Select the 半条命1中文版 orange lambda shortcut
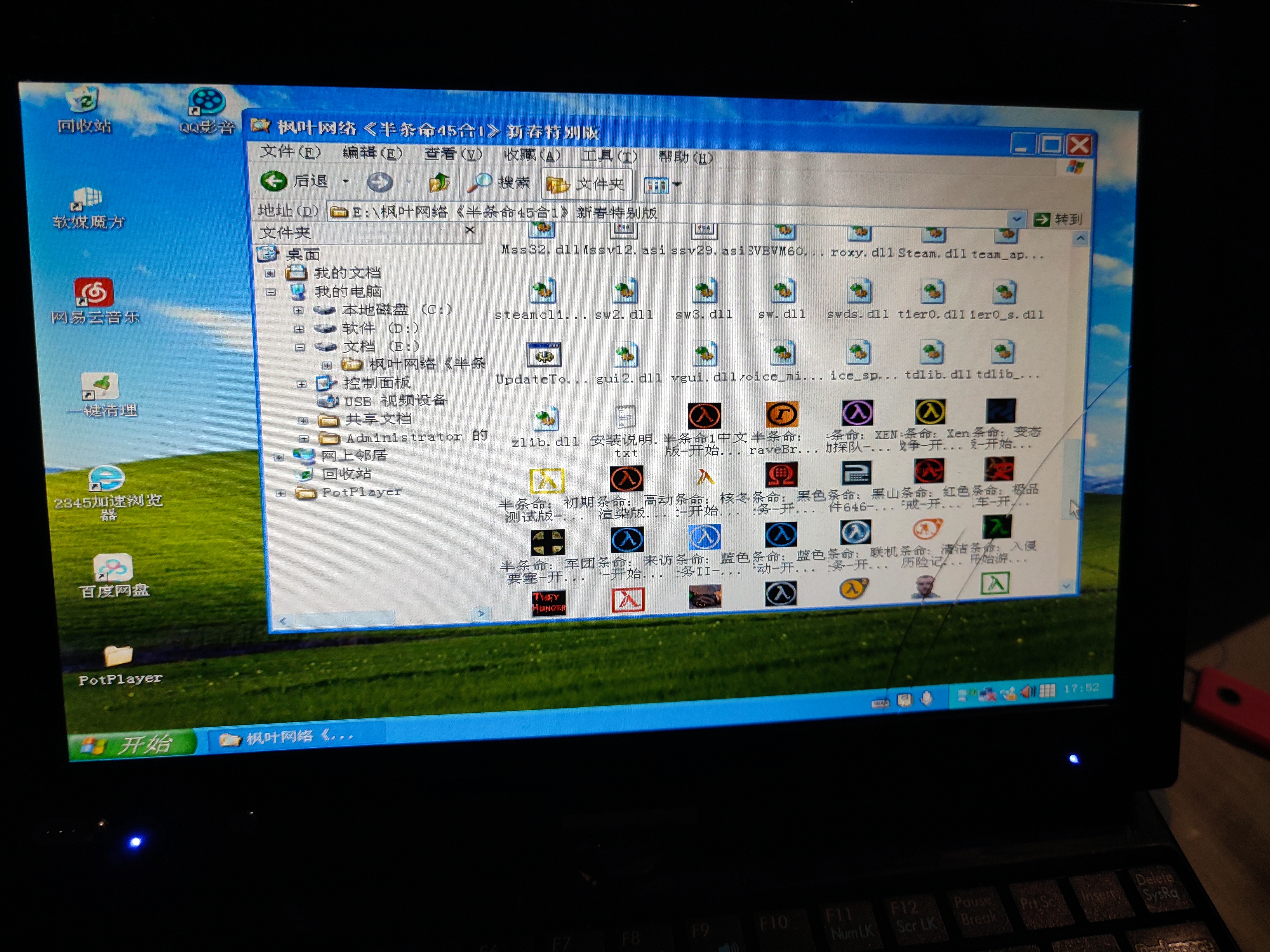This screenshot has width=1270, height=952. [705, 415]
